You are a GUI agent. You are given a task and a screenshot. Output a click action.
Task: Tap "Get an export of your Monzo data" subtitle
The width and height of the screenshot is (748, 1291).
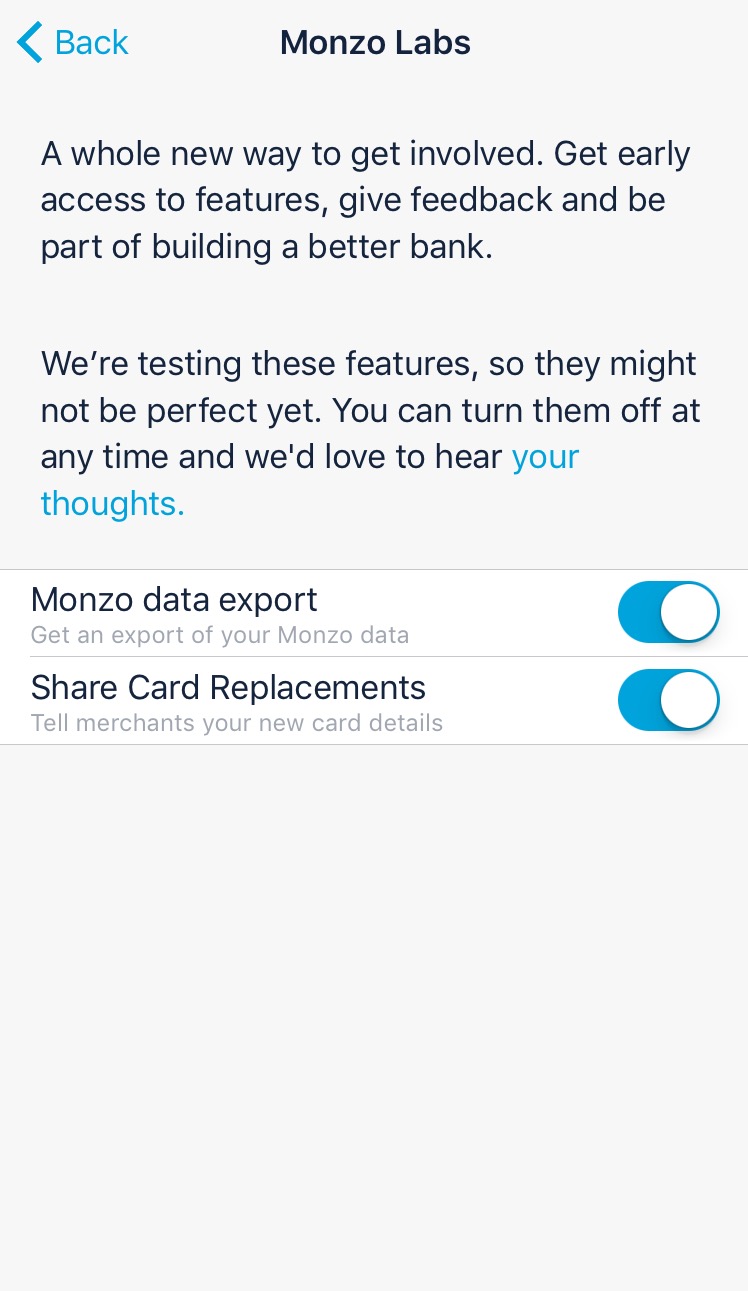[220, 635]
